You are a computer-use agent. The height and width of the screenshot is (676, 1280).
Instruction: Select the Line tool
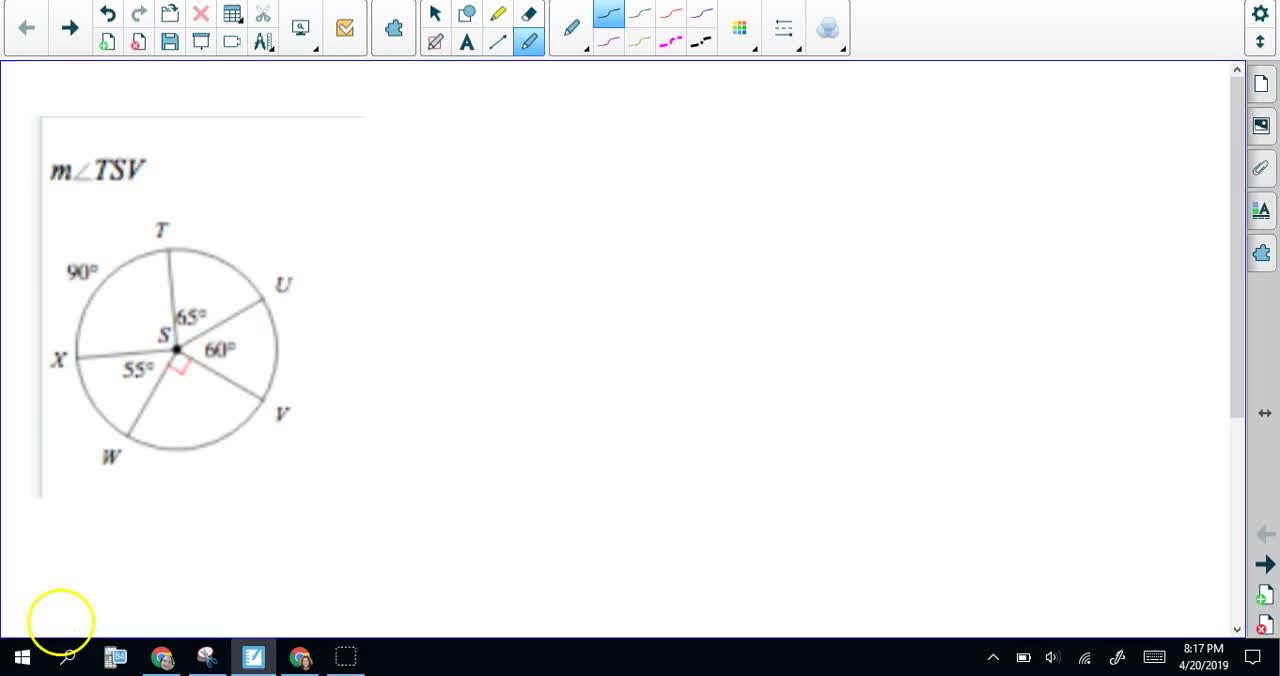(x=498, y=42)
